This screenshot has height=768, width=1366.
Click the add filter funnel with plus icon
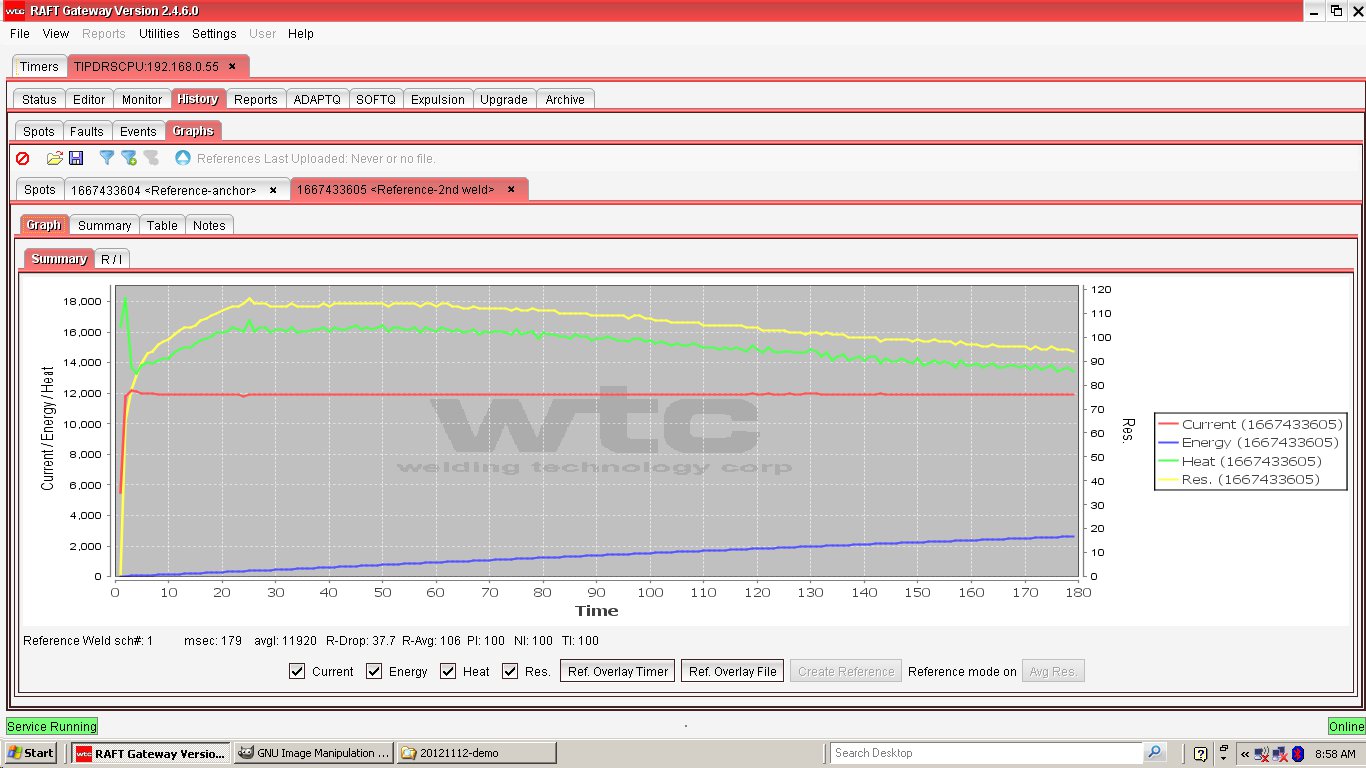[x=129, y=158]
